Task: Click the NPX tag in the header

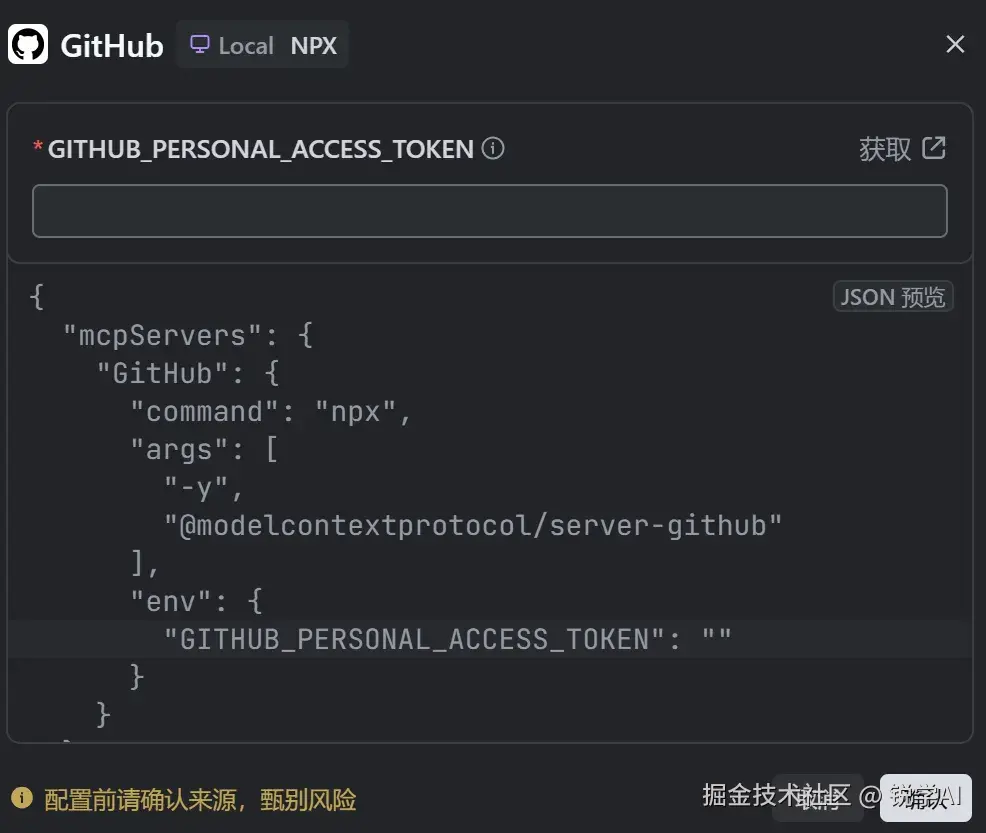Action: click(x=314, y=46)
